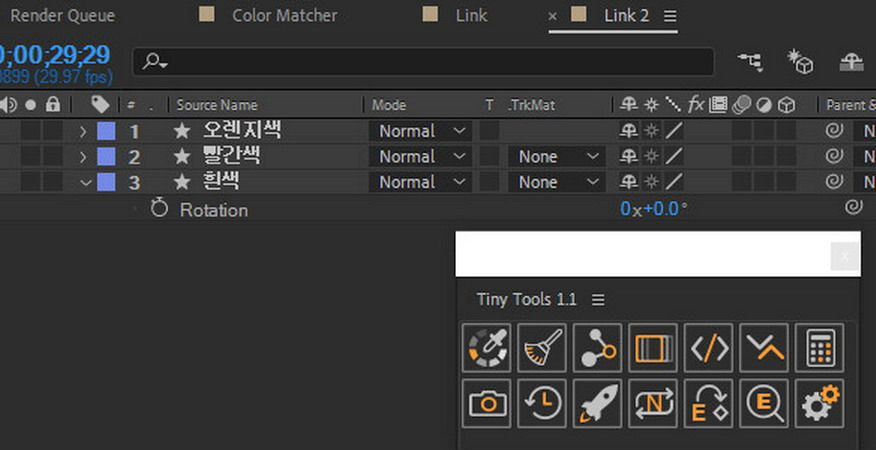Viewport: 876px width, 450px height.
Task: Select layer 1 name 오렌지색
Action: [x=242, y=131]
